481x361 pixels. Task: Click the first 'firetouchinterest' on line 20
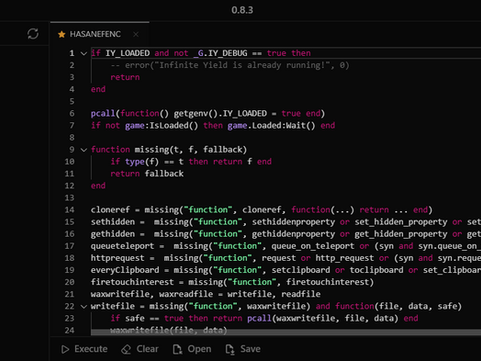point(132,282)
